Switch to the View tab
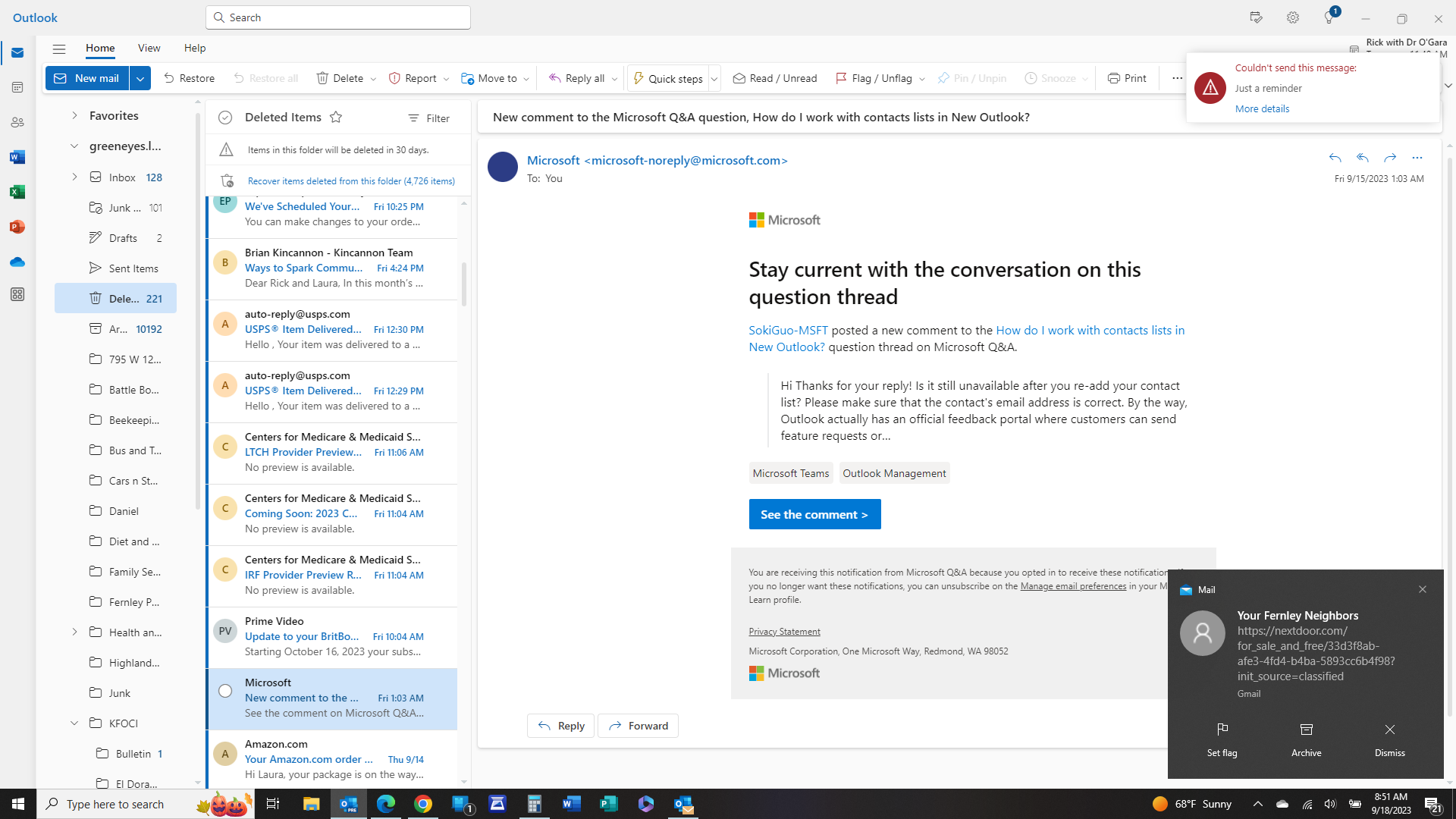This screenshot has height=819, width=1456. (x=149, y=48)
